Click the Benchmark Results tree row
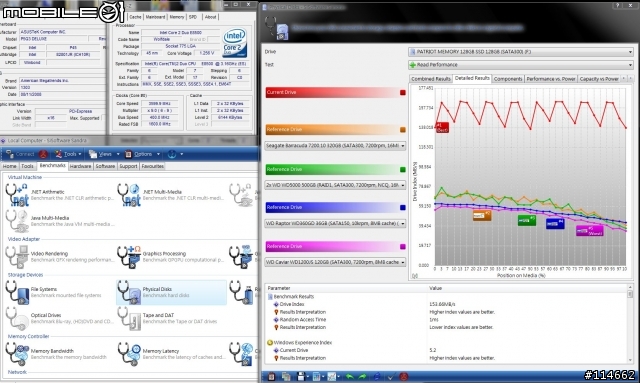Screen dimensions: 640x383 point(447,296)
